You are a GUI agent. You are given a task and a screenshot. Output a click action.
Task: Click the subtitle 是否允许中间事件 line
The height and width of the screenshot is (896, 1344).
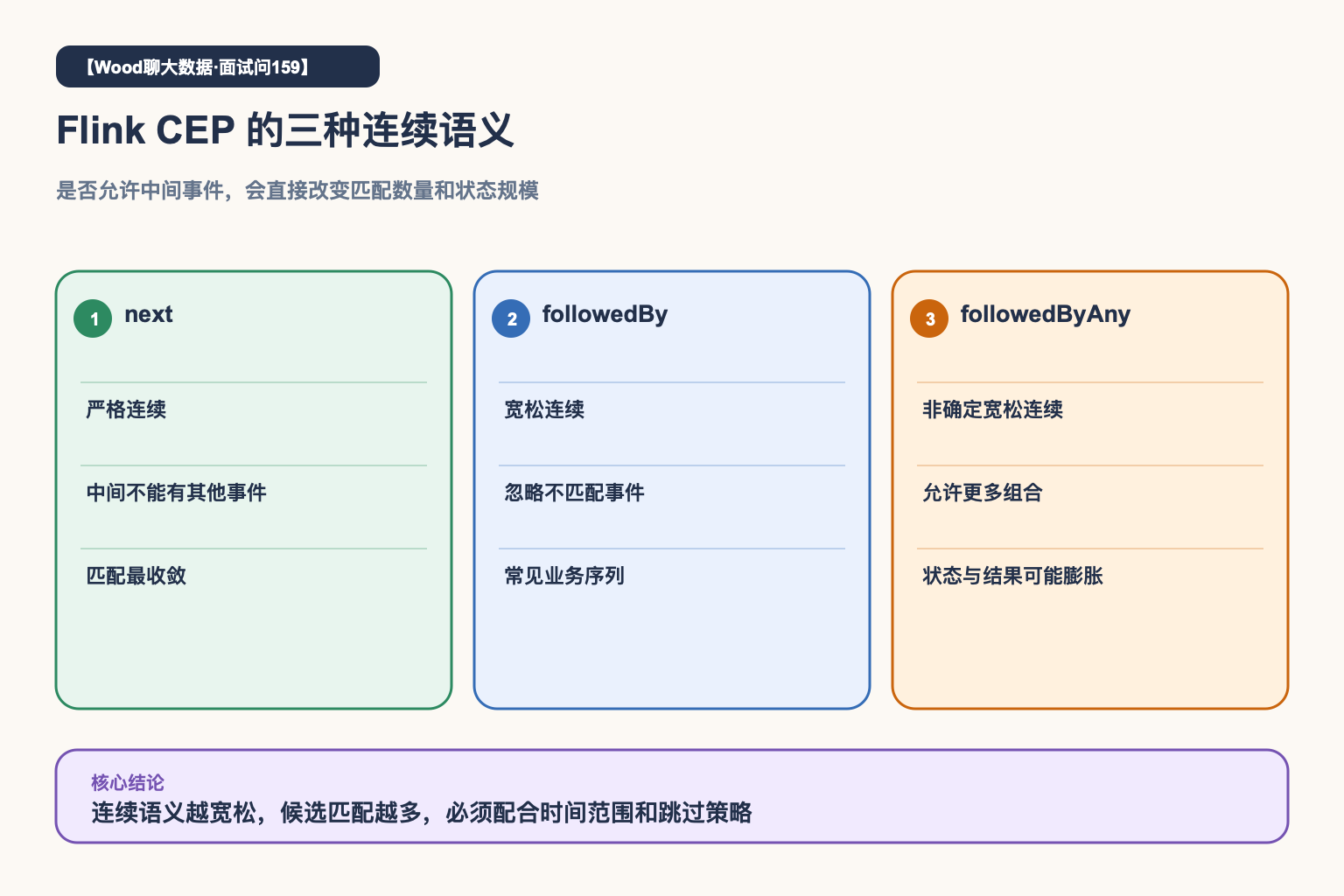297,191
